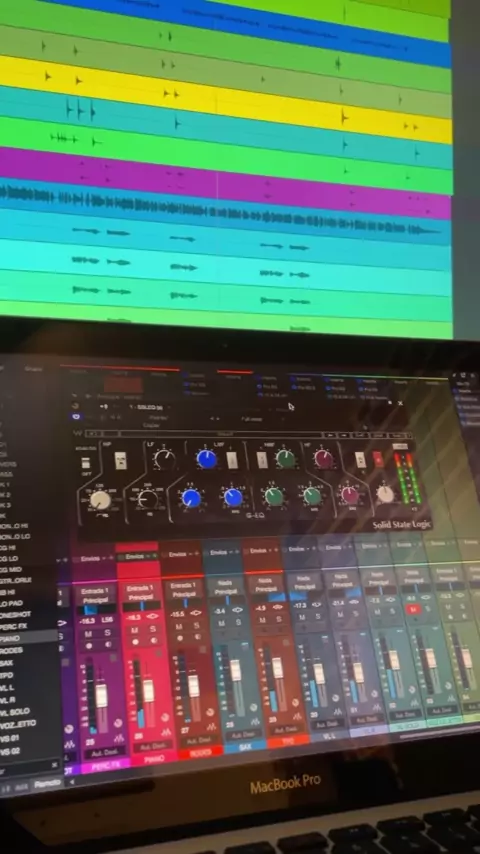480x854 pixels.
Task: Toggle the red EQ switch beside level meter
Action: (378, 459)
